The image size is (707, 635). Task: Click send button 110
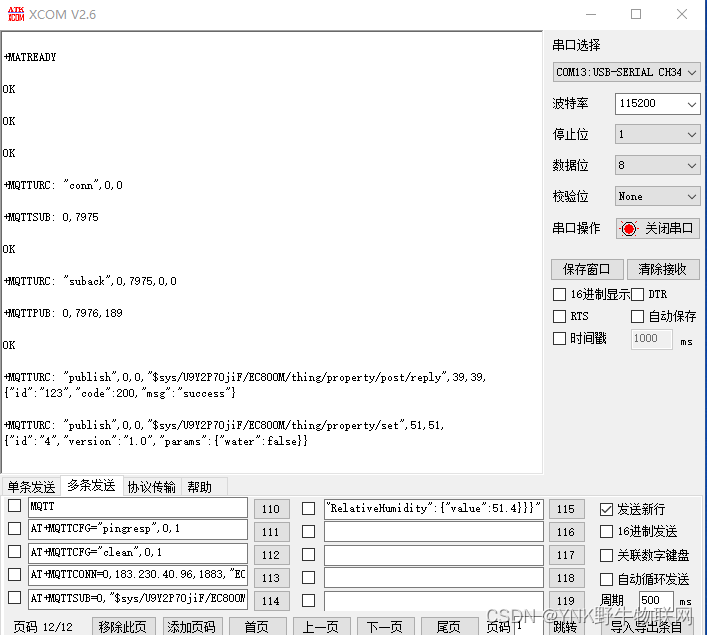tap(271, 509)
